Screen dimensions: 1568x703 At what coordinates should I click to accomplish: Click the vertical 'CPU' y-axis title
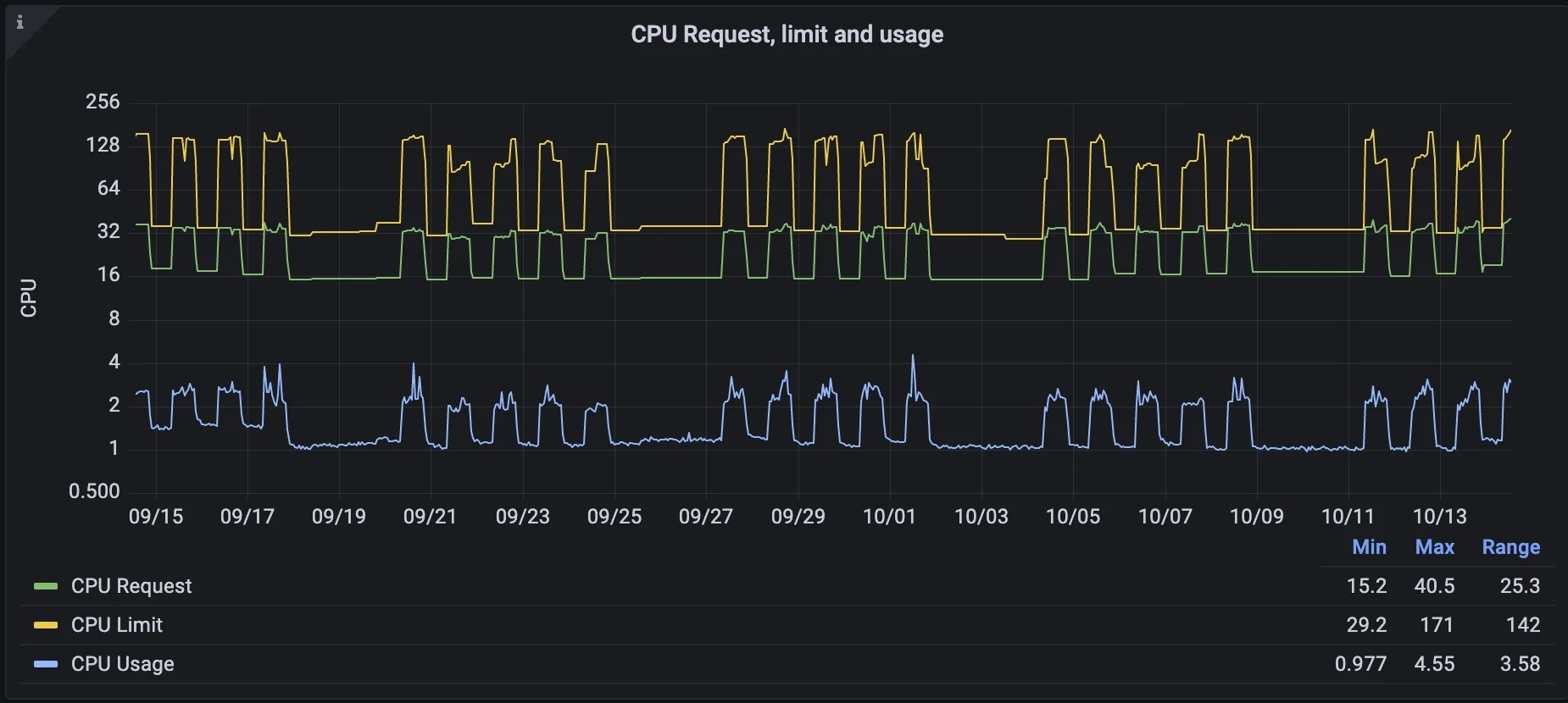[x=29, y=297]
